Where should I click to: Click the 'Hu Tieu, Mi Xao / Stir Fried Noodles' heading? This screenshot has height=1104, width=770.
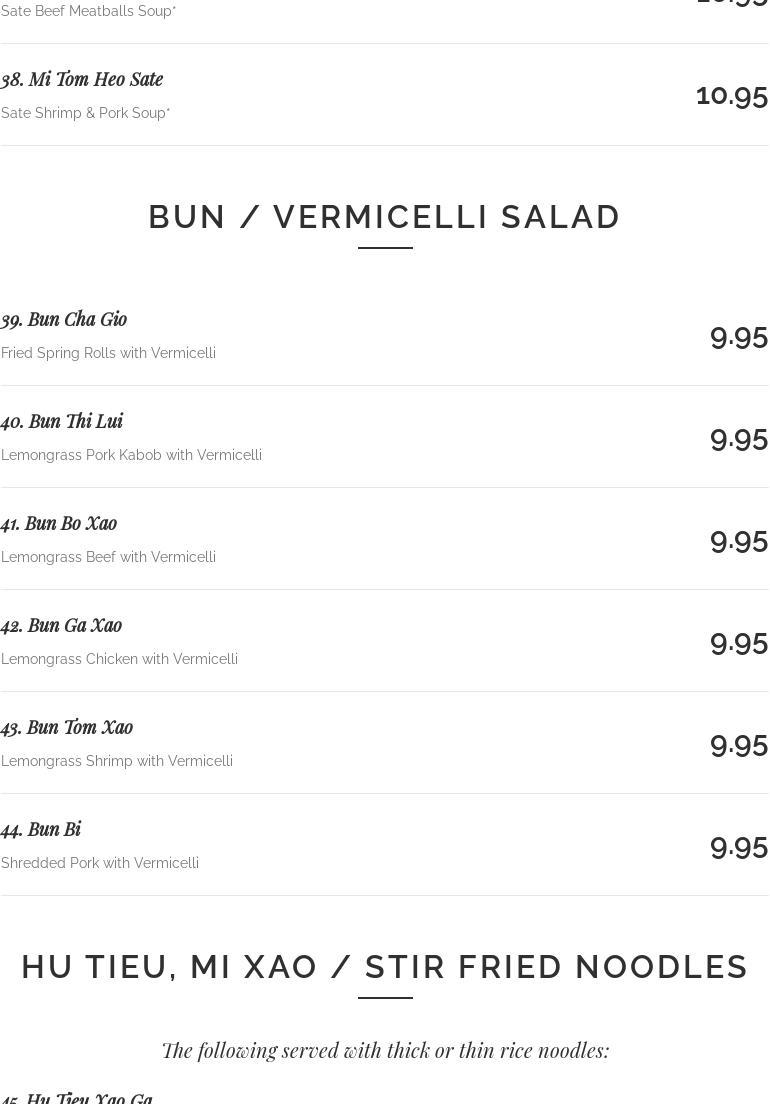click(x=385, y=967)
